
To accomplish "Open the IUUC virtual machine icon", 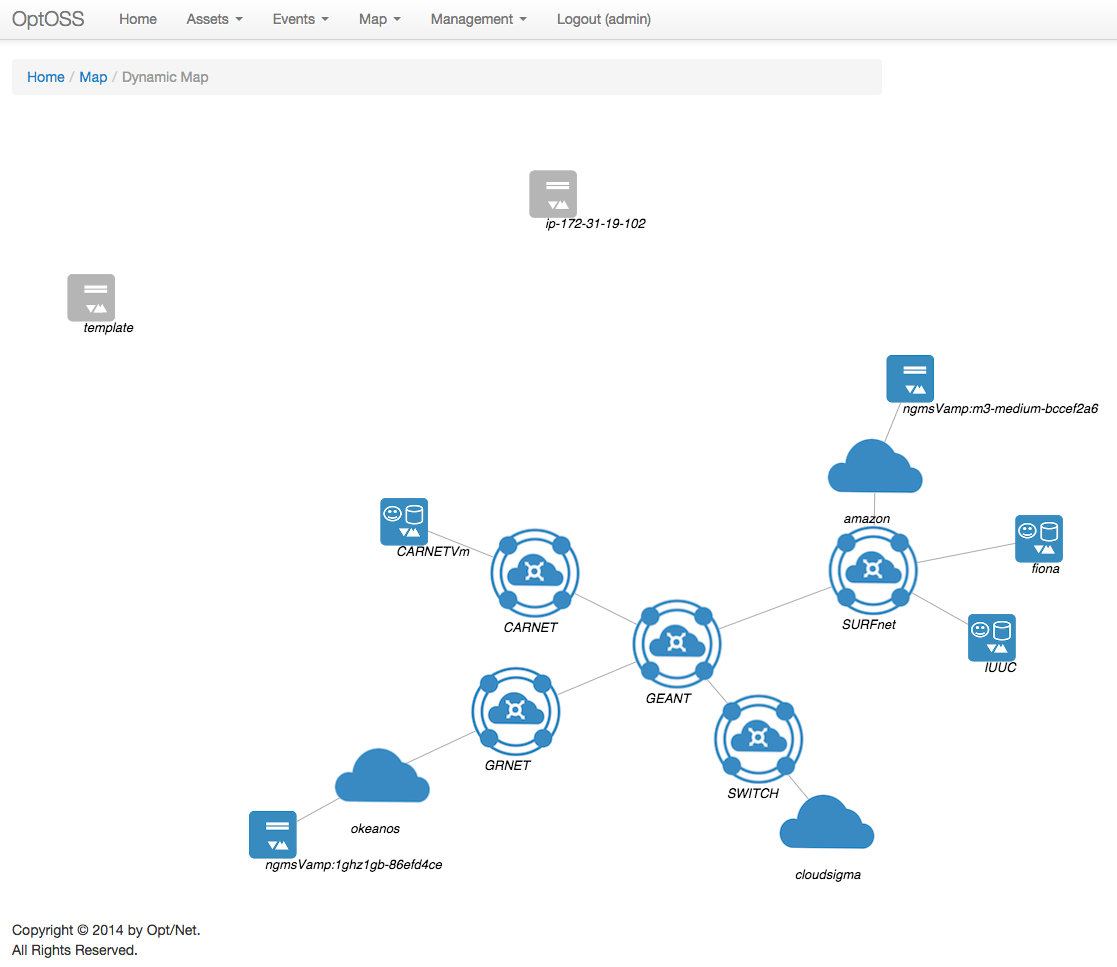I will 991,637.
